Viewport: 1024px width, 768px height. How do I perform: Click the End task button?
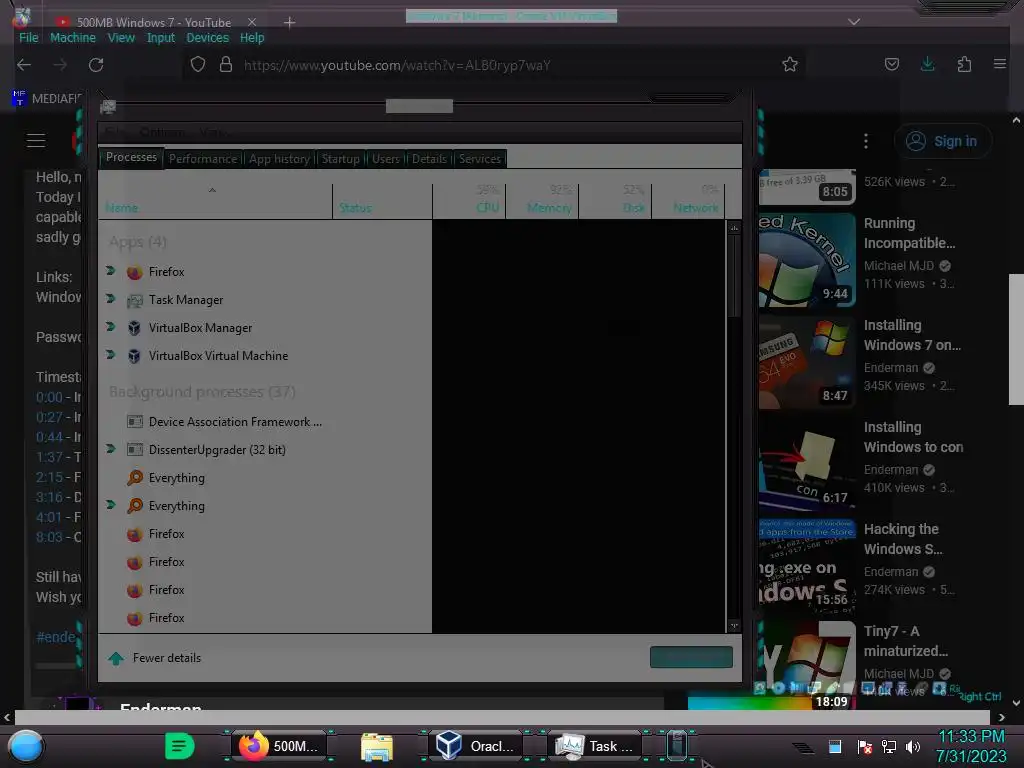point(691,657)
